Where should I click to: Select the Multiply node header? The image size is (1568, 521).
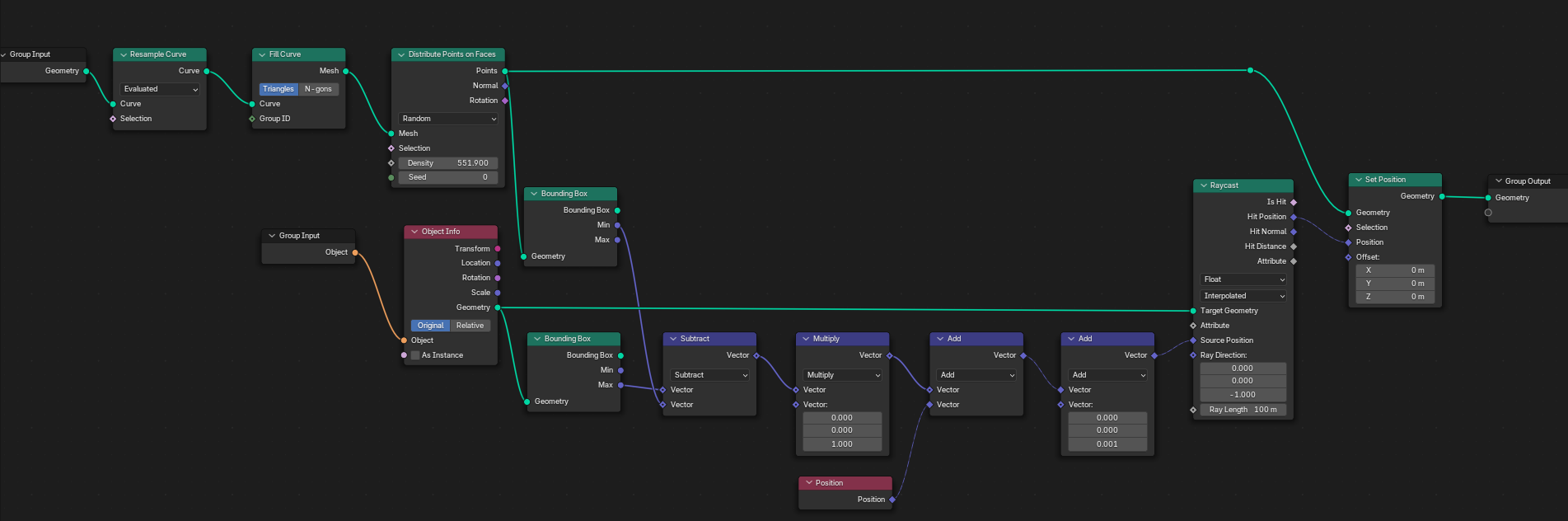pos(843,339)
